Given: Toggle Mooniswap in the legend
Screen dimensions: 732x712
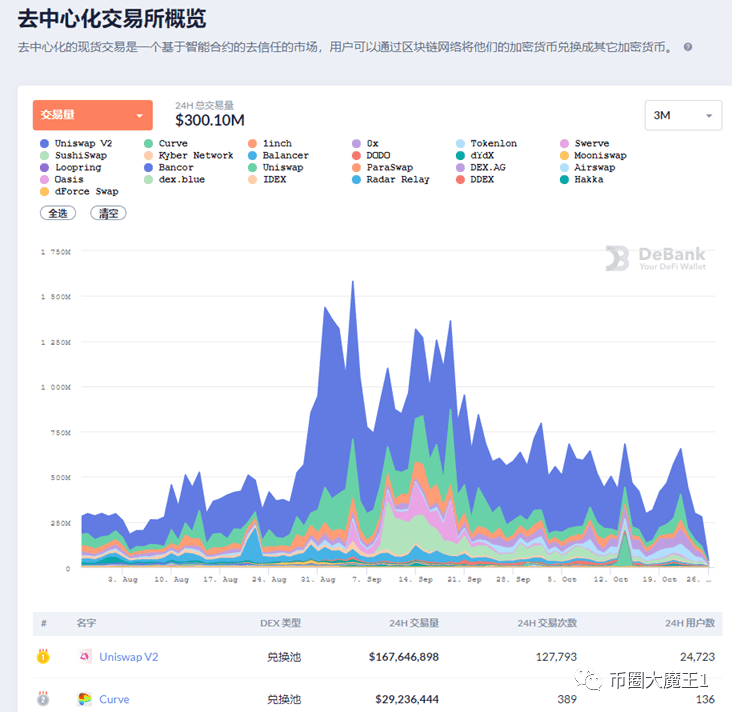Looking at the screenshot, I should coord(593,155).
